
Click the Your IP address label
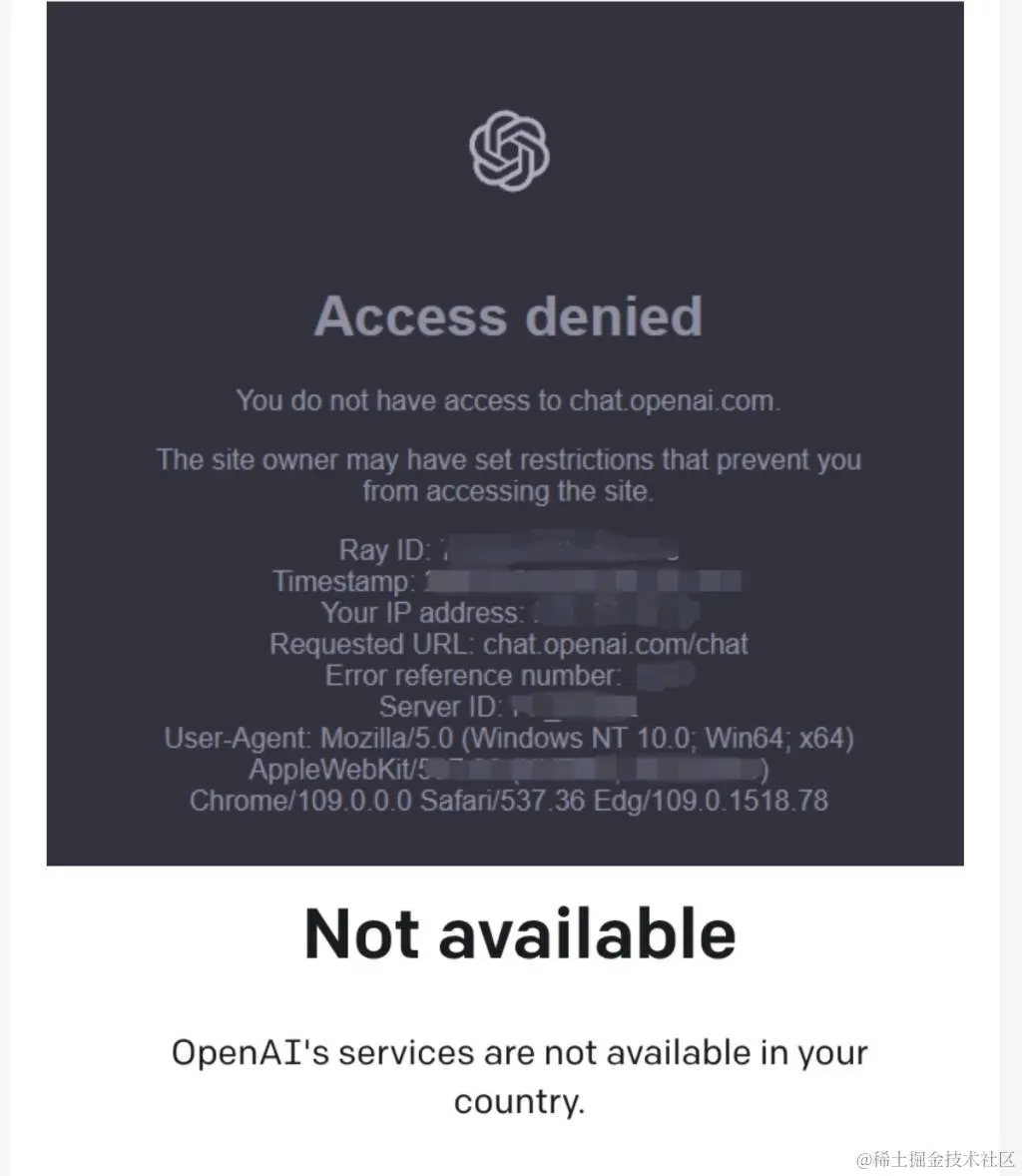point(421,613)
